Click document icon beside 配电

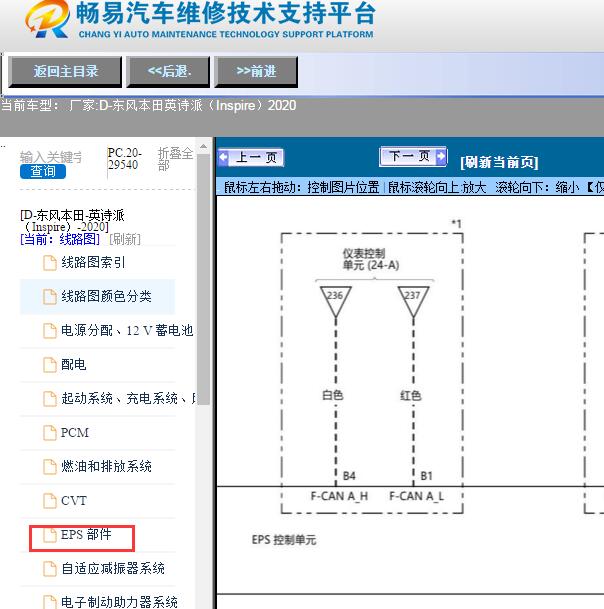(x=50, y=364)
